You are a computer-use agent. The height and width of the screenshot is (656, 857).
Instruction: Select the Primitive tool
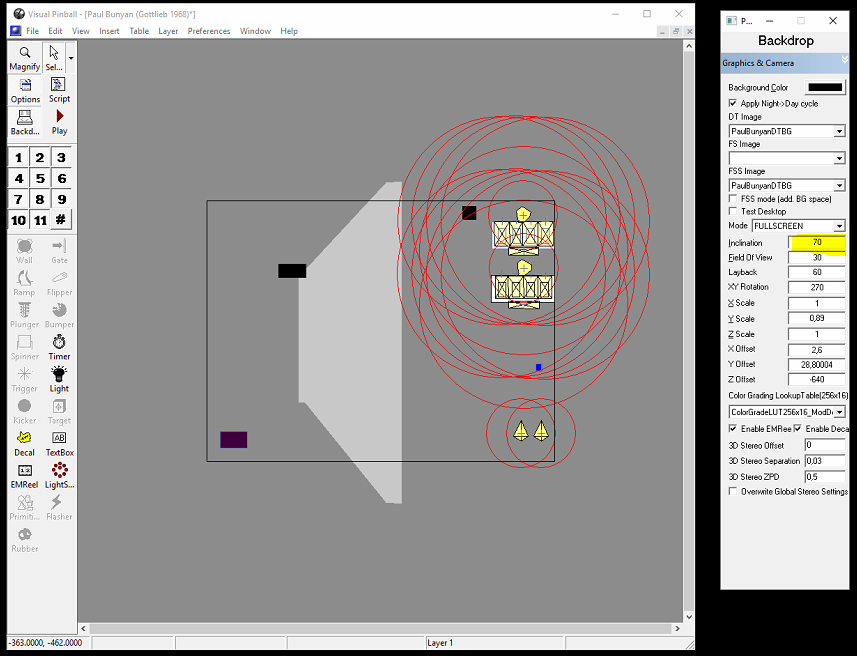[25, 508]
